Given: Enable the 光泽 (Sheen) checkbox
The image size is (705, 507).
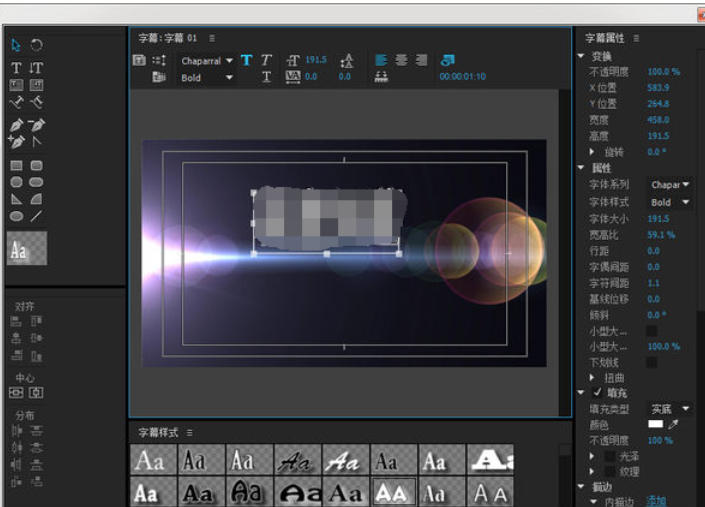Looking at the screenshot, I should pos(609,456).
